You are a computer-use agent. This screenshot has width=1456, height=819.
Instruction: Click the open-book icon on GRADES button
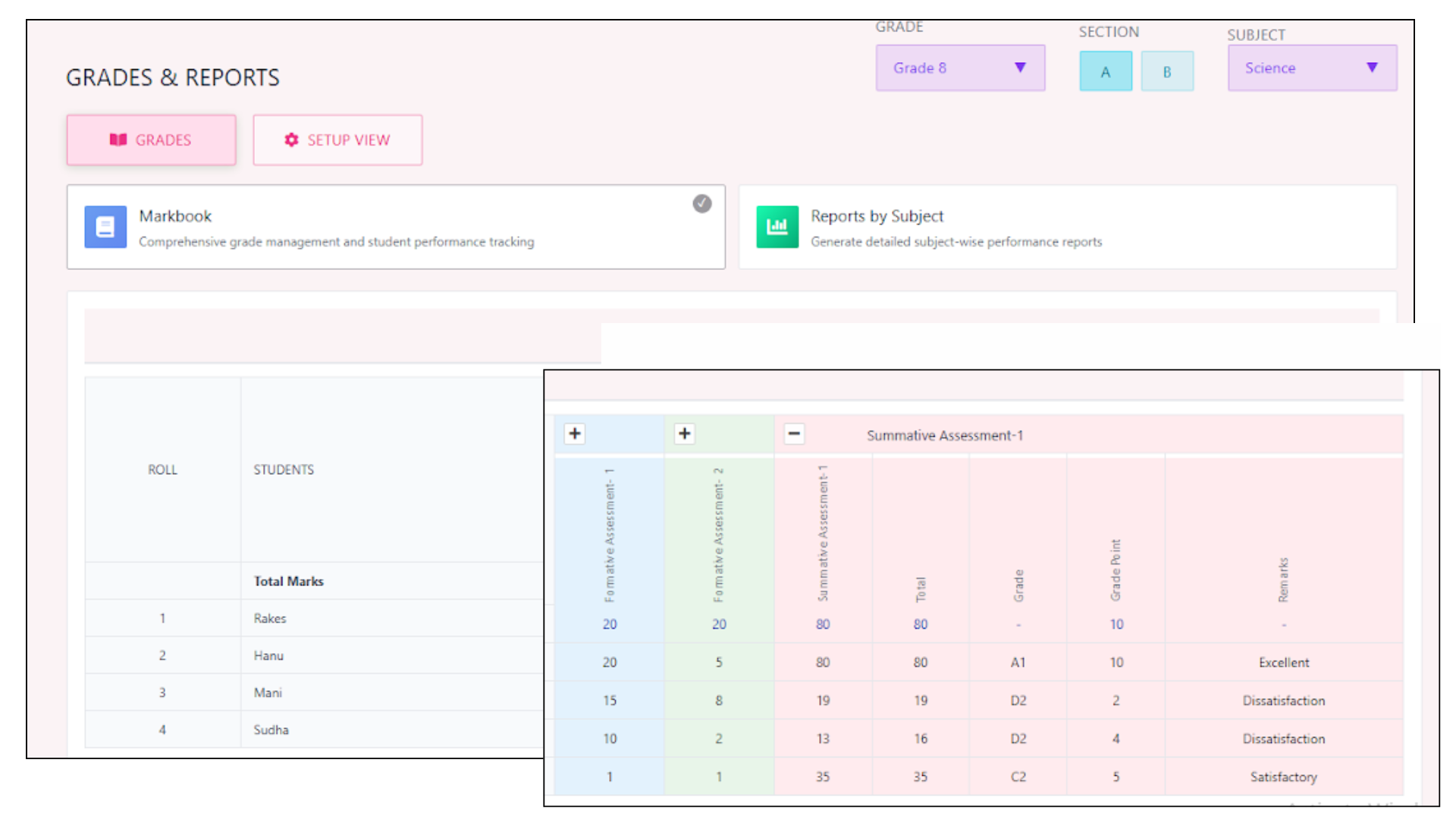tap(118, 140)
